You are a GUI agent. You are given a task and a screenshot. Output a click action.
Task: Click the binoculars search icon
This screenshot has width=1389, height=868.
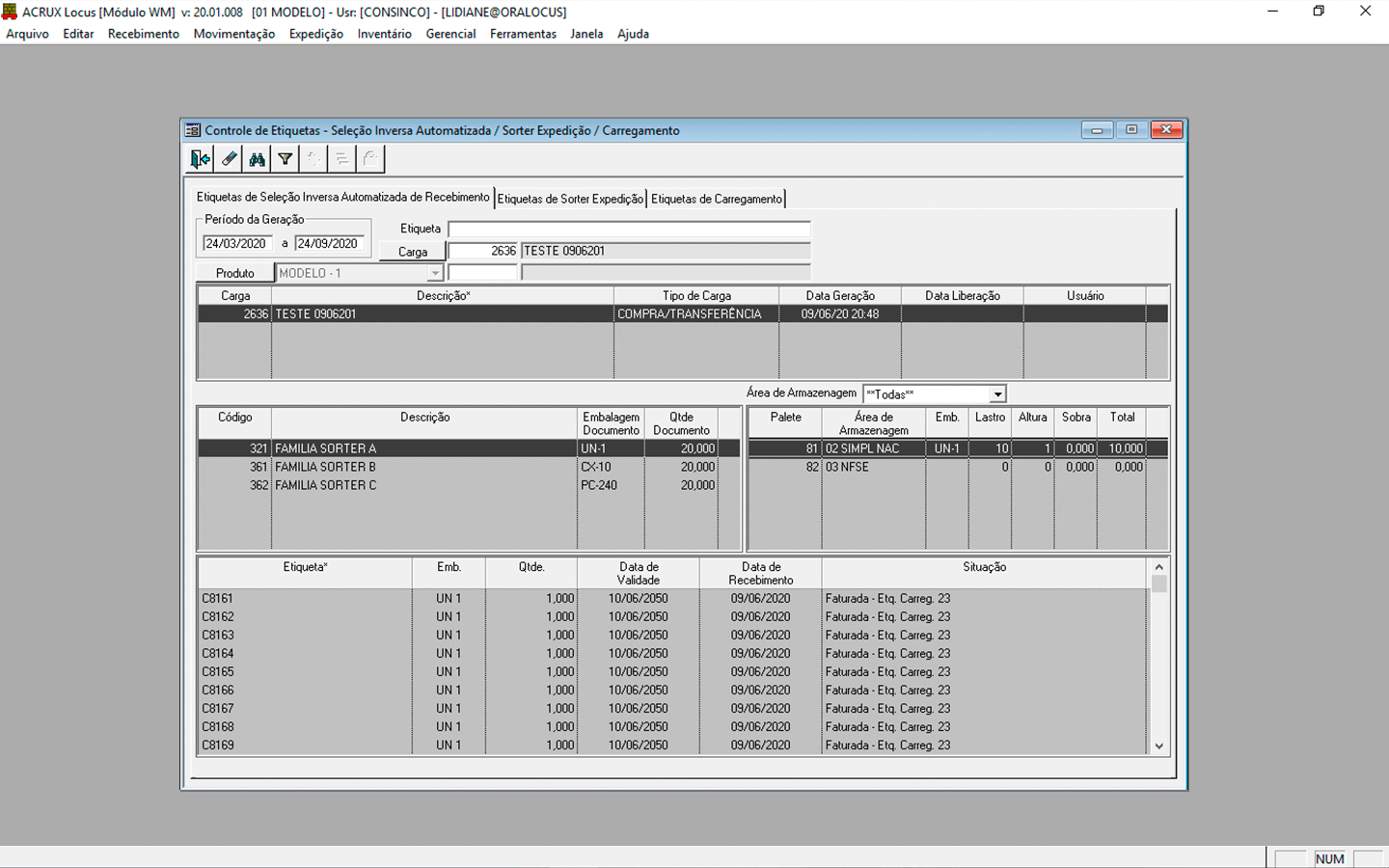click(x=257, y=159)
